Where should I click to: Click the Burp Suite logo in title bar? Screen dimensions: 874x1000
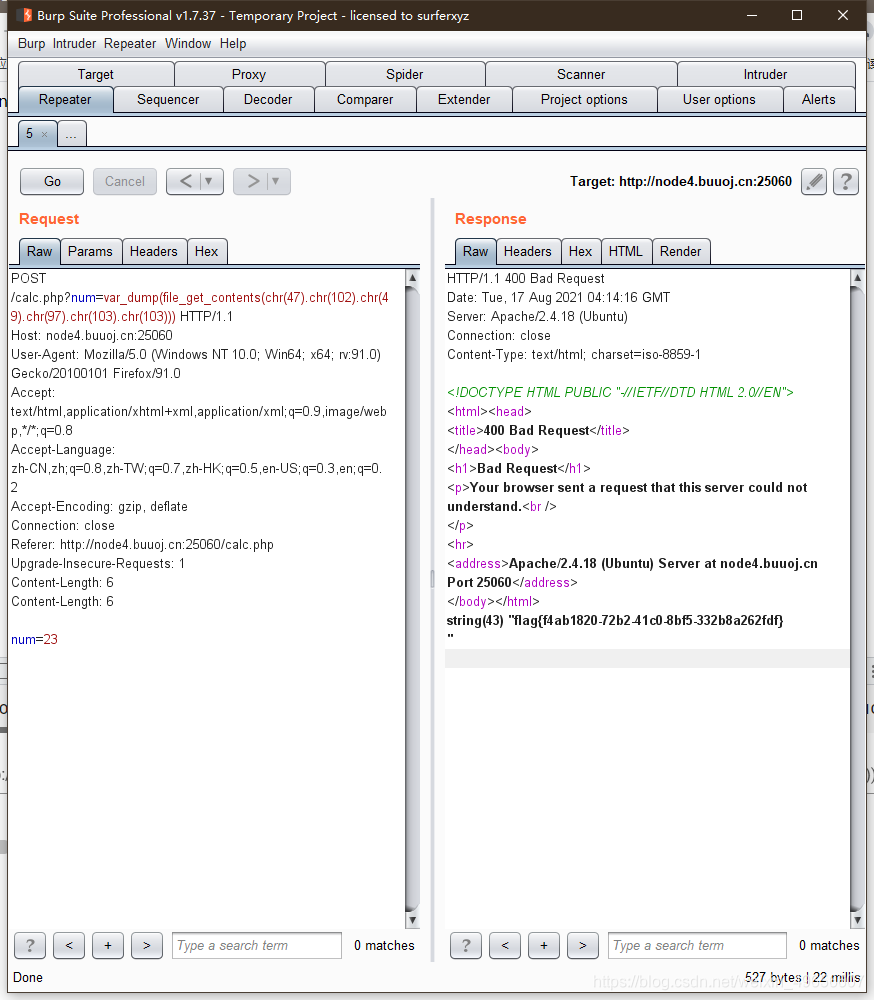coord(27,15)
